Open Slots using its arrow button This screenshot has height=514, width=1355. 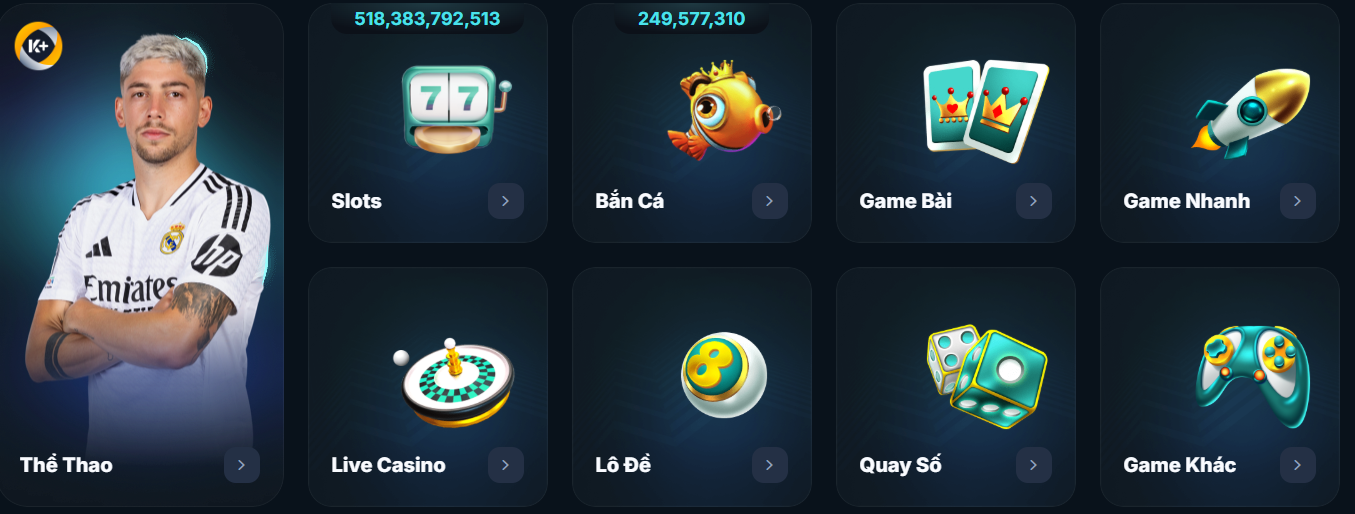pos(506,201)
